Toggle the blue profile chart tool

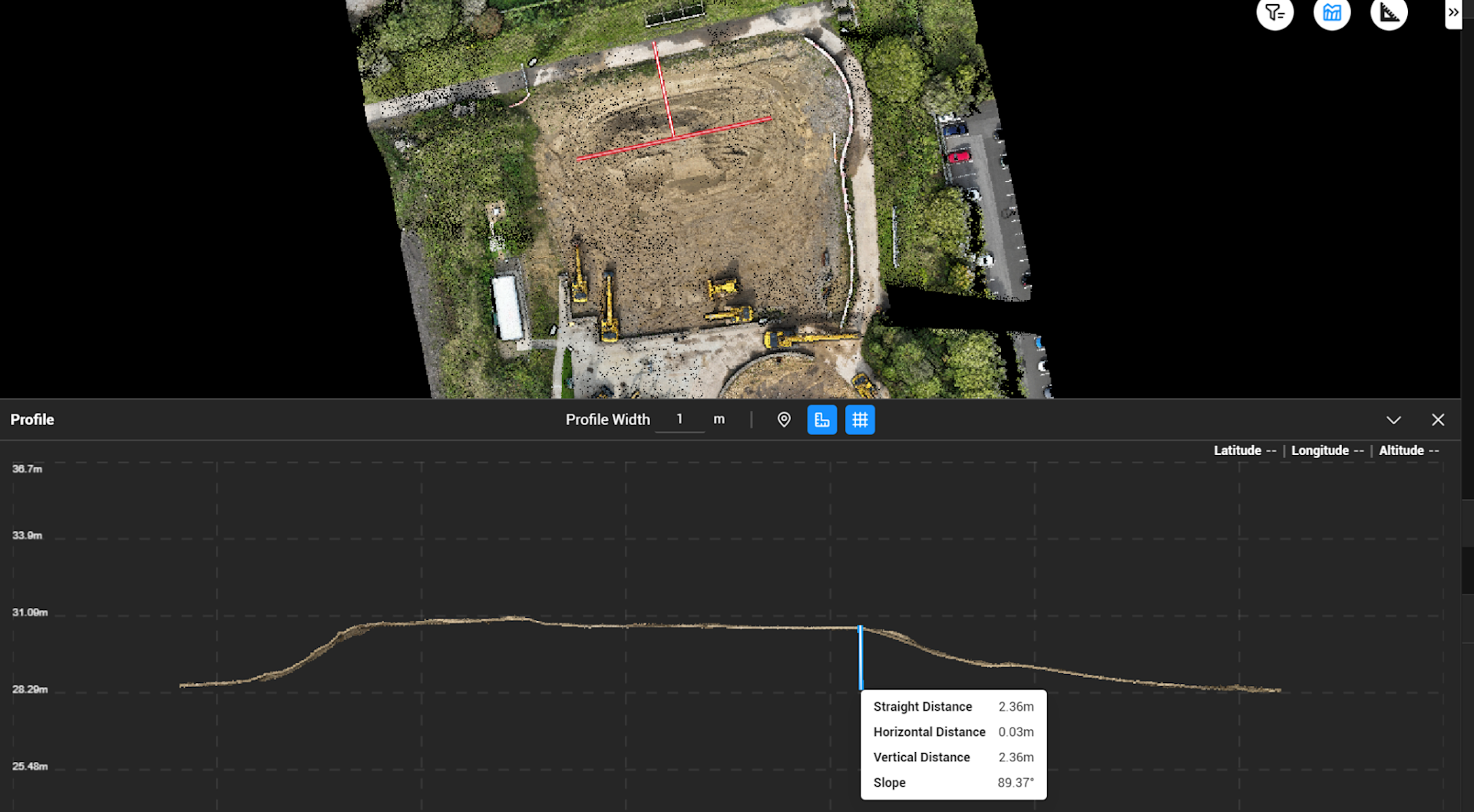(1331, 13)
